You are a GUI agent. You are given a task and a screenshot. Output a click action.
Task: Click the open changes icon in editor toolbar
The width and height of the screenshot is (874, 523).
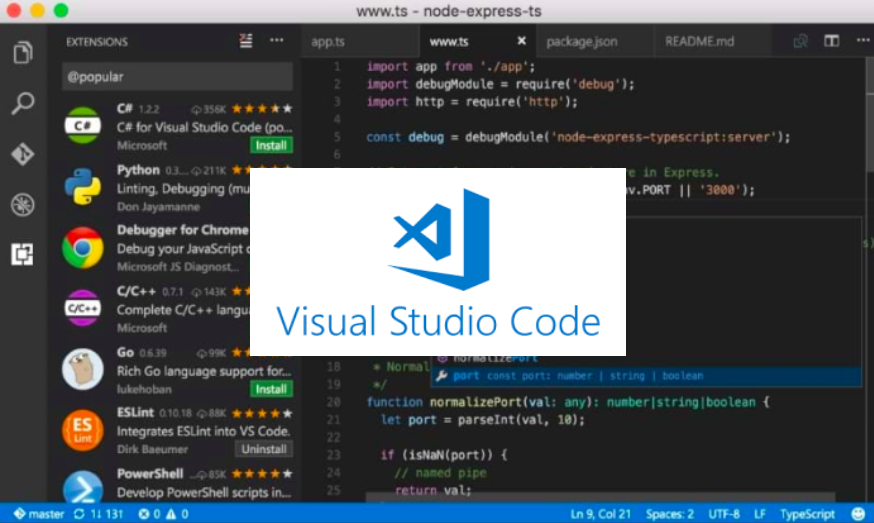(800, 41)
